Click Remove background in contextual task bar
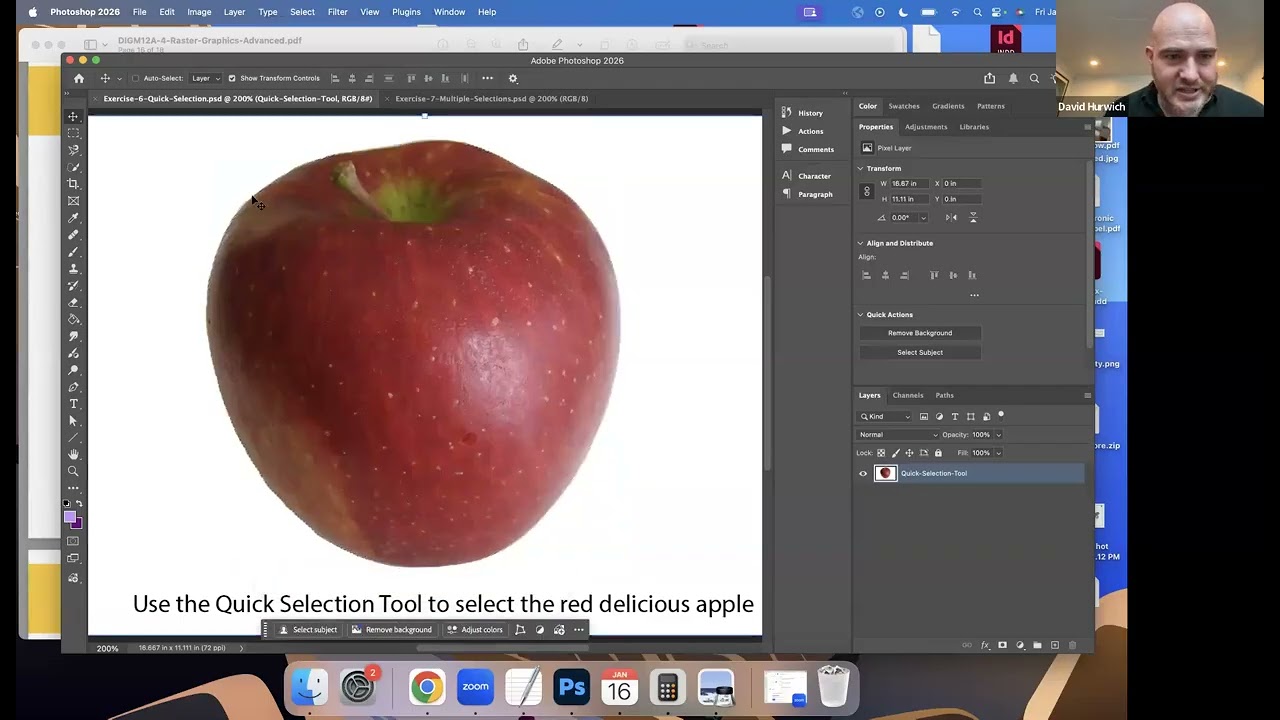The width and height of the screenshot is (1280, 720). click(392, 630)
